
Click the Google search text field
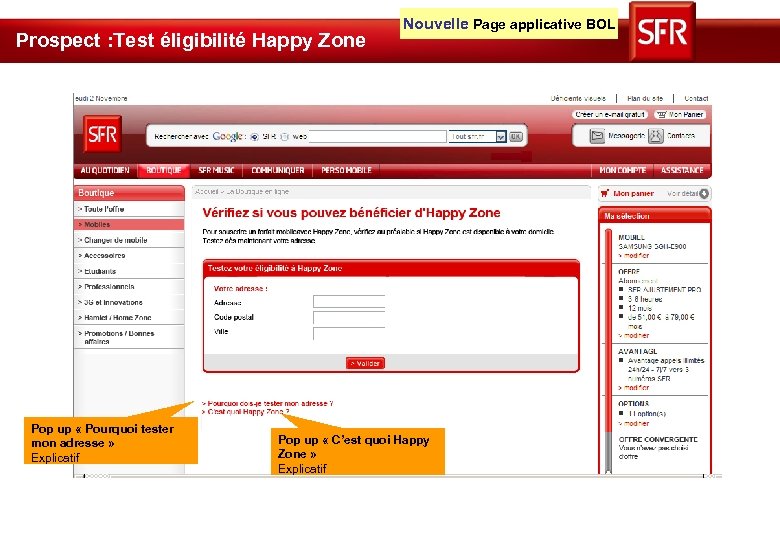point(378,136)
